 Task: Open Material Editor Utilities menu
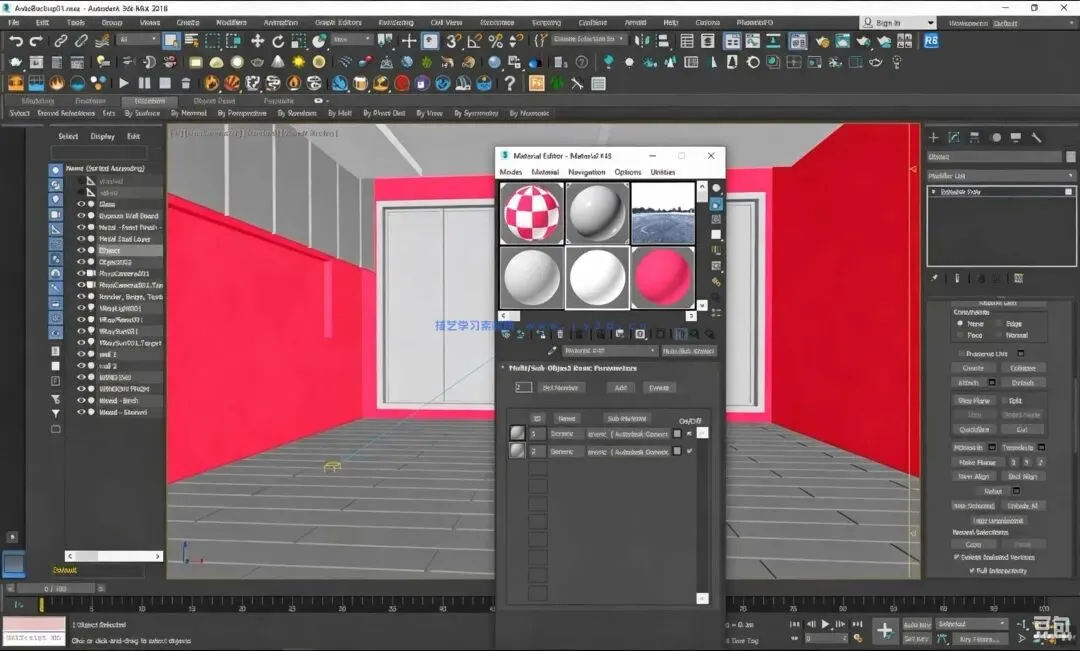pyautogui.click(x=663, y=172)
